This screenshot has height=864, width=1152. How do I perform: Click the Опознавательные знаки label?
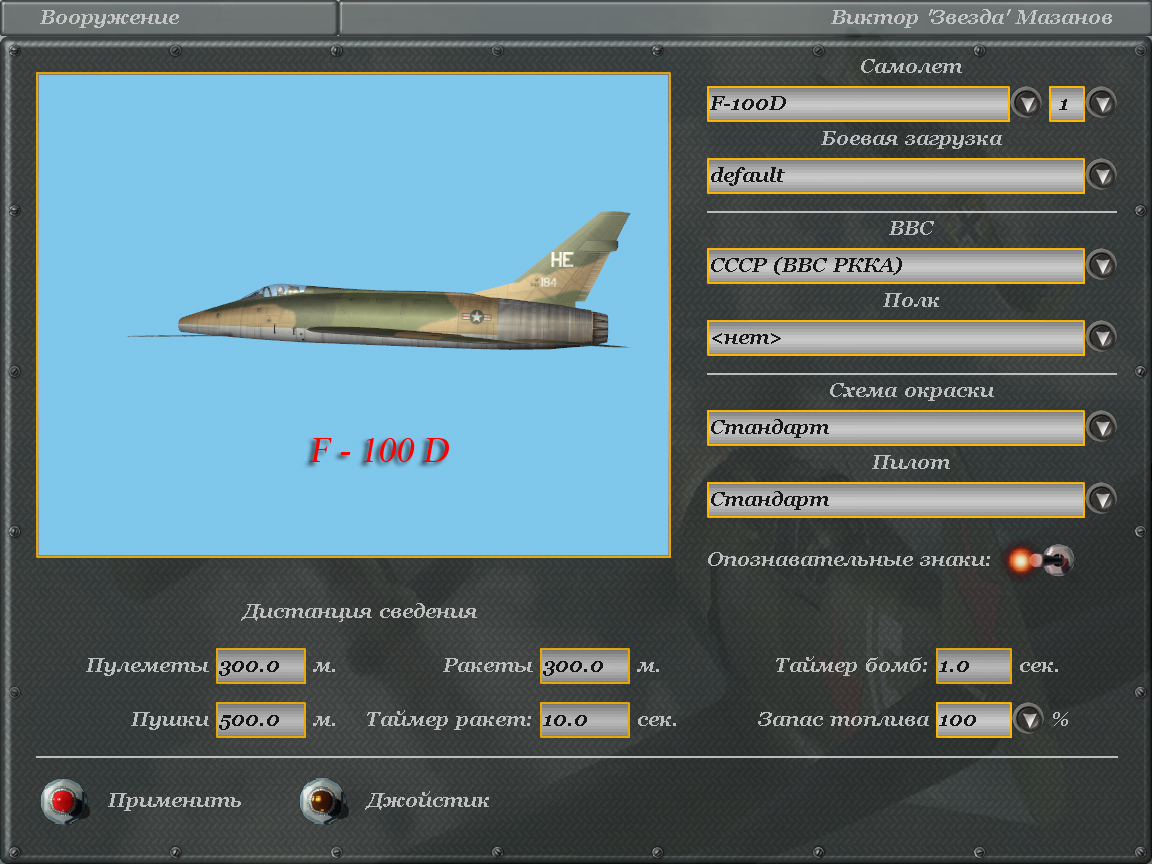[x=849, y=560]
